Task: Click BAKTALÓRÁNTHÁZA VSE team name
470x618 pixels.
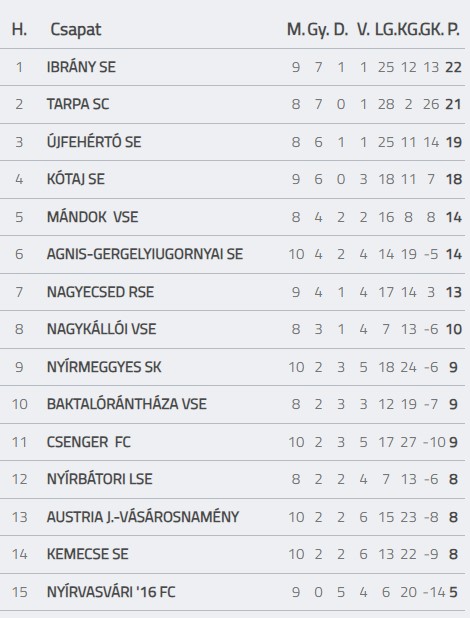Action: (x=127, y=404)
